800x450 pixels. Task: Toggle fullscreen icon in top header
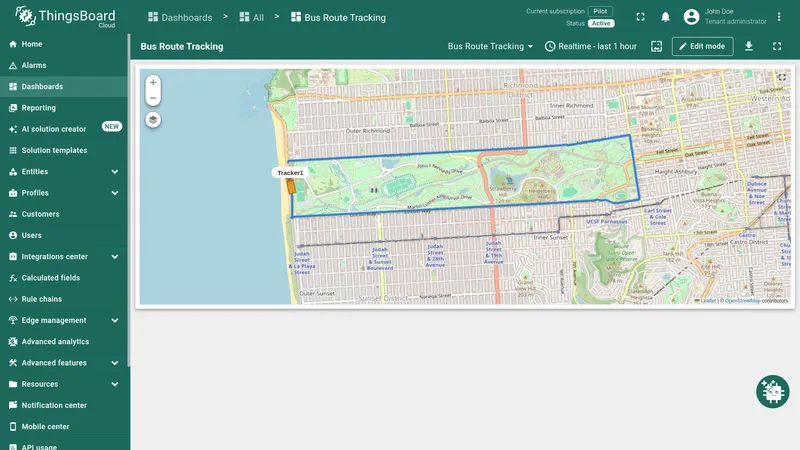coord(640,17)
